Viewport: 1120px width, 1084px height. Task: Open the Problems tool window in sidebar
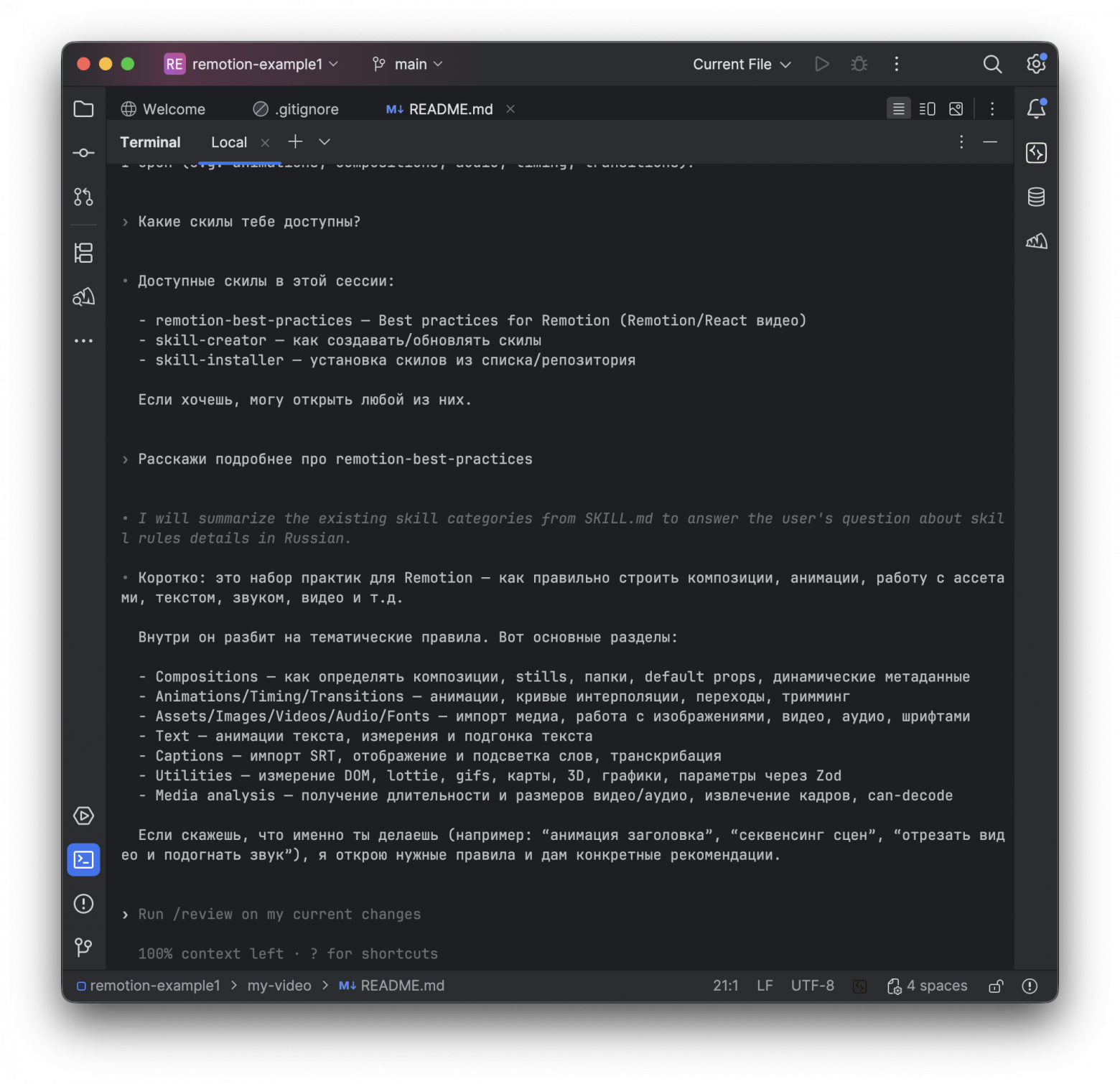(83, 903)
